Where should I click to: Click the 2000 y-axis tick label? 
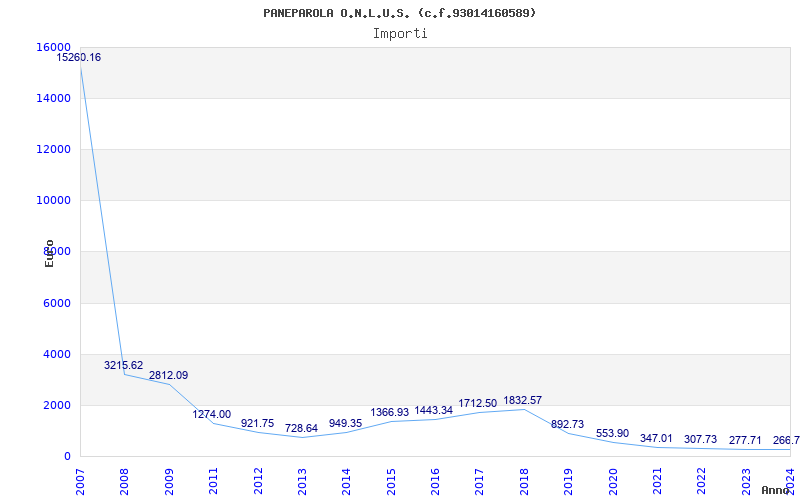(57, 405)
